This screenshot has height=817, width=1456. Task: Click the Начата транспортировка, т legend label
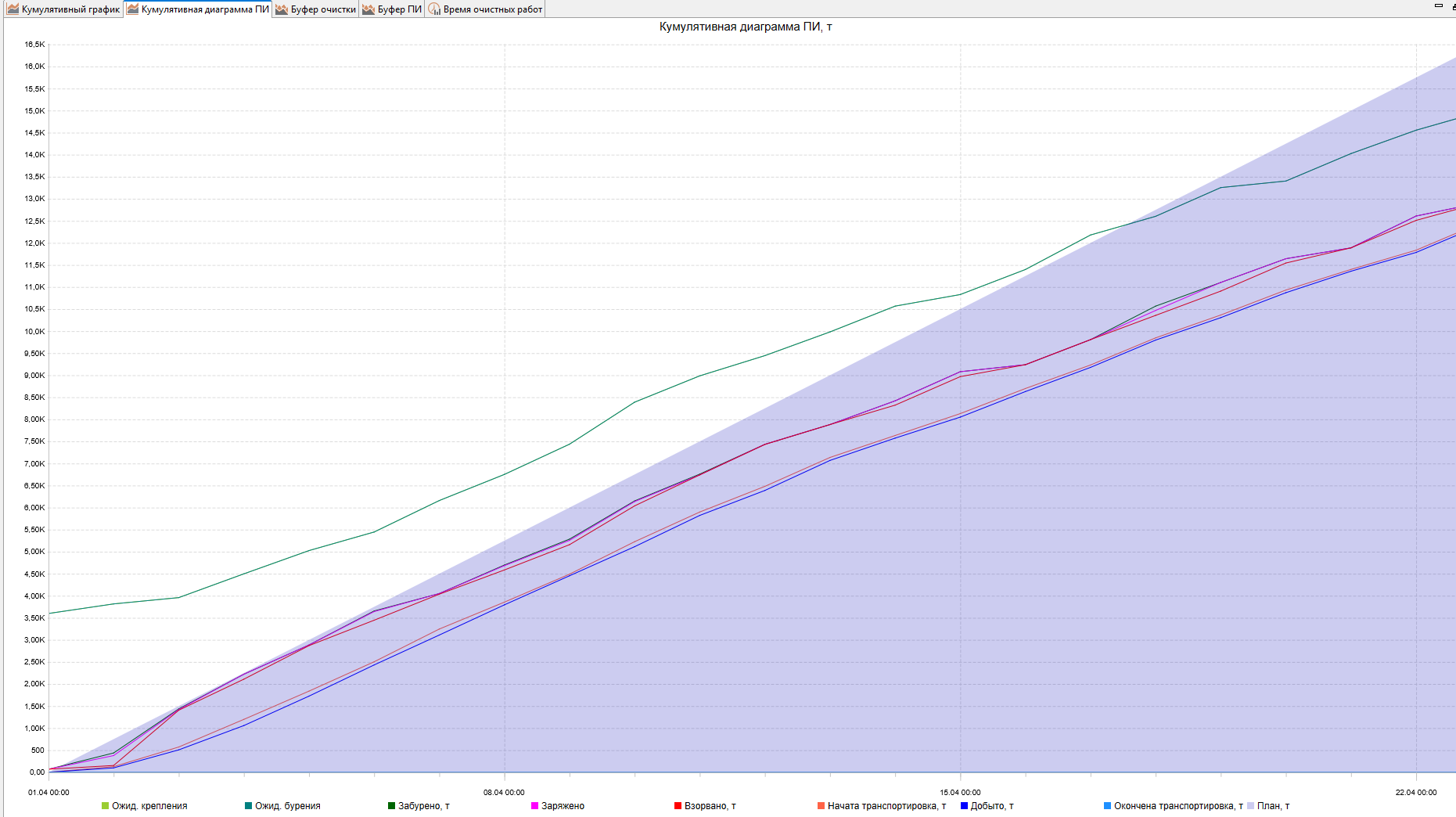pos(886,806)
